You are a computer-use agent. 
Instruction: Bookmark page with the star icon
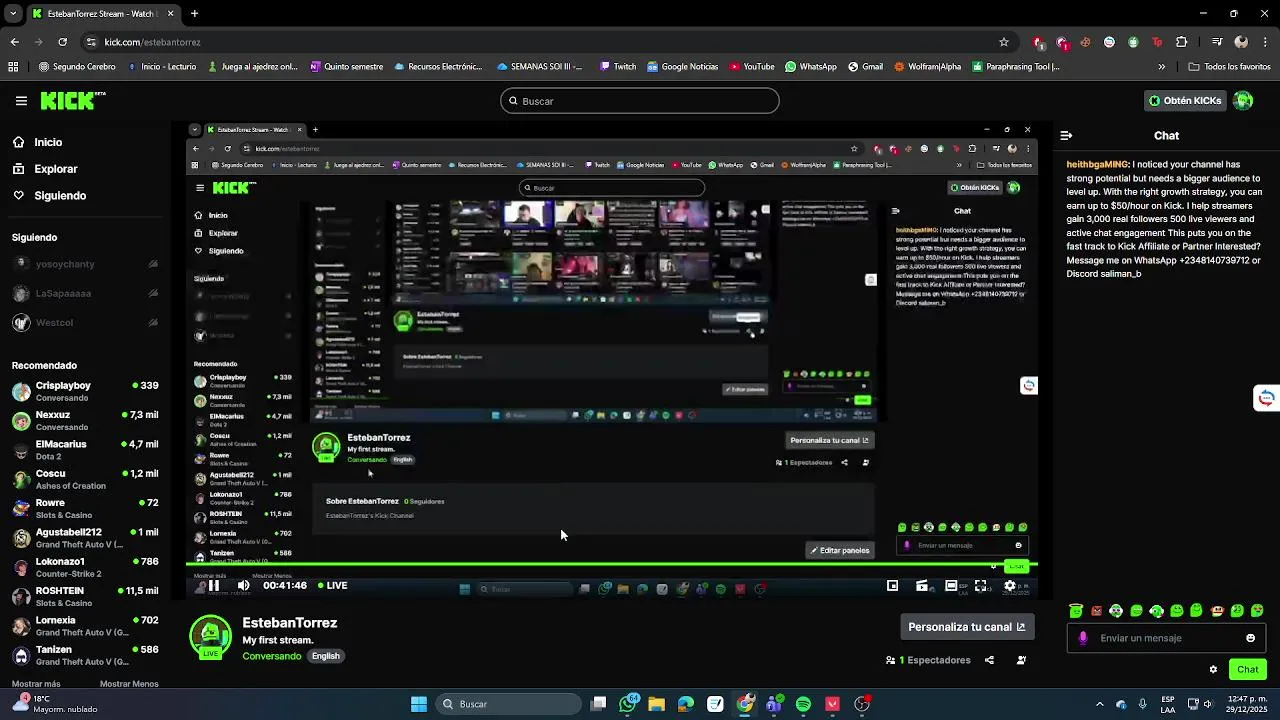1004,42
